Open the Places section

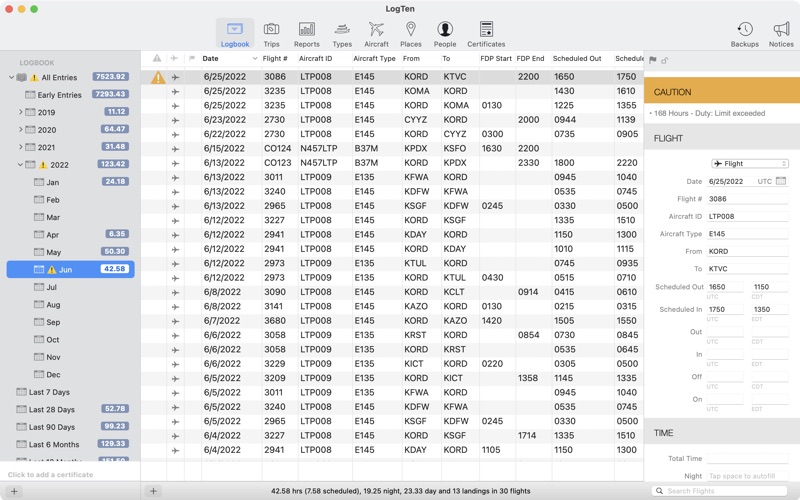(x=411, y=34)
